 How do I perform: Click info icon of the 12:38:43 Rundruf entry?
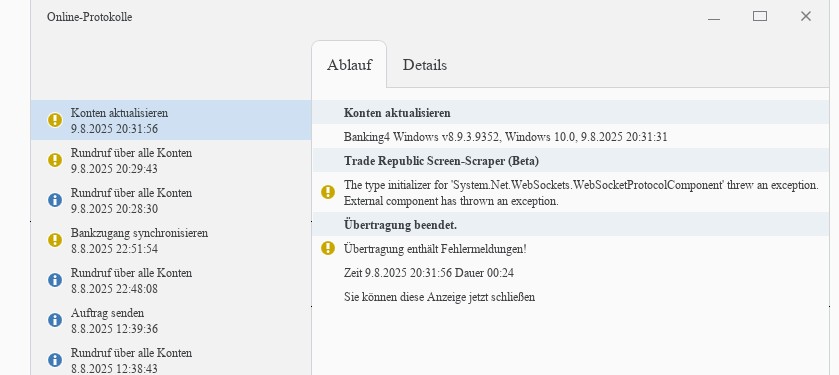55,360
